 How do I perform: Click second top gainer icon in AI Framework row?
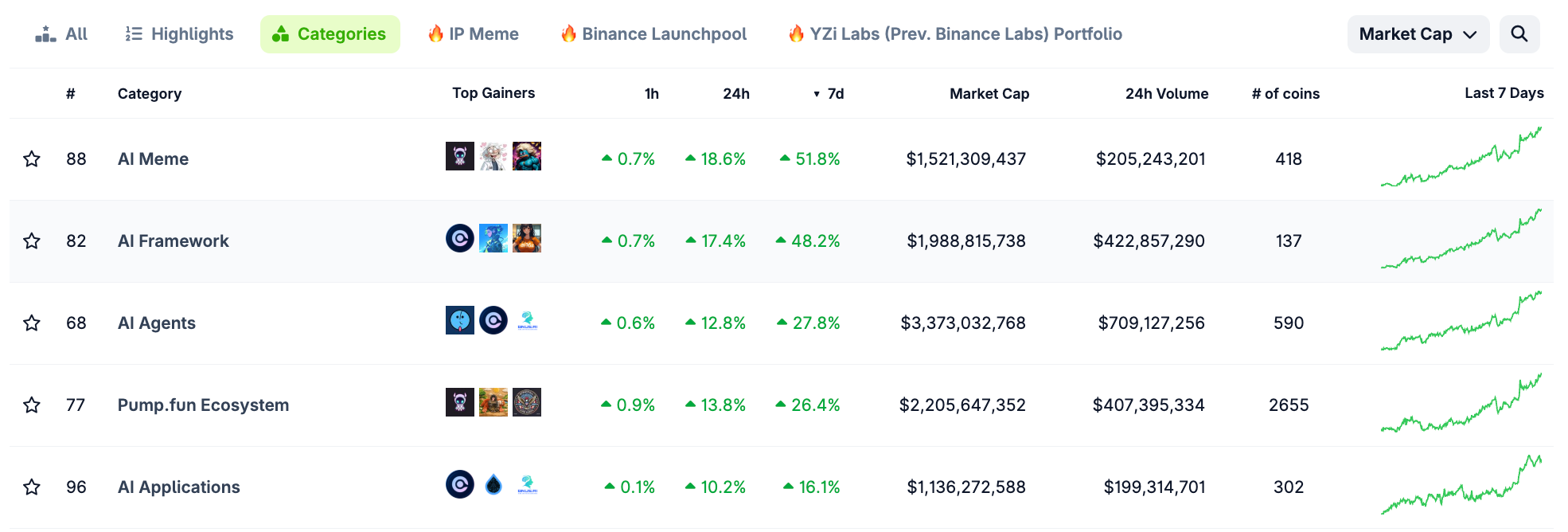coord(493,238)
